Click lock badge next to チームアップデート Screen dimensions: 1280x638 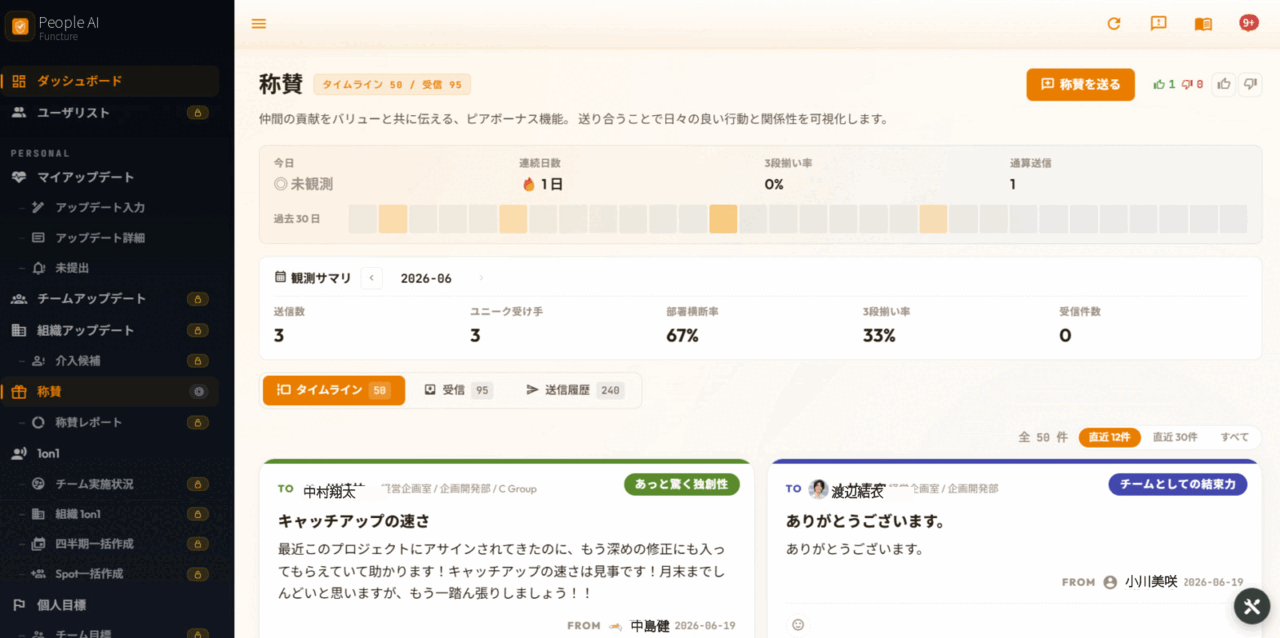point(198,299)
